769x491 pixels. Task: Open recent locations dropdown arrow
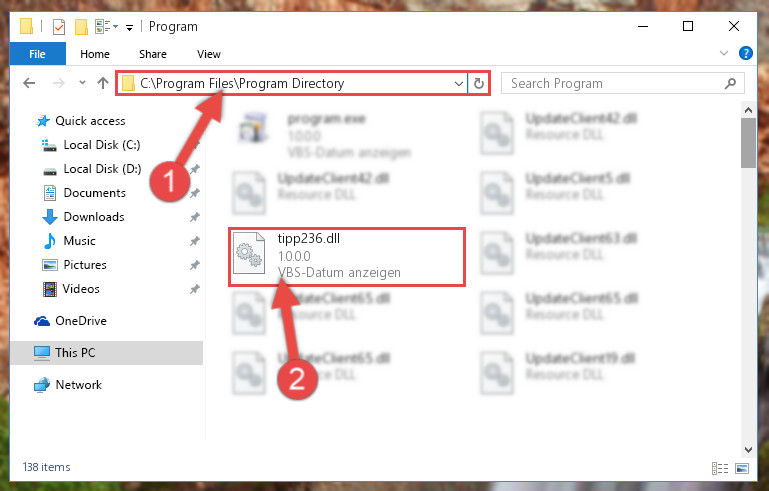coord(82,82)
